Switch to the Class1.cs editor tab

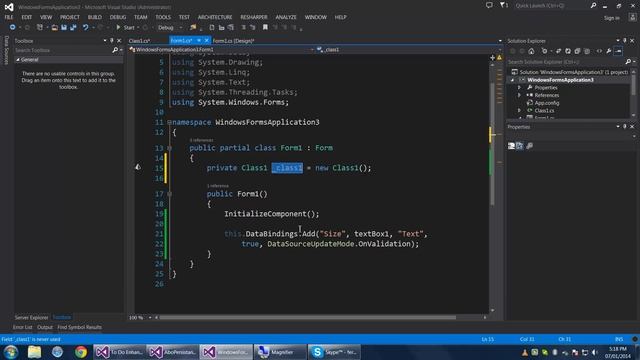140,41
